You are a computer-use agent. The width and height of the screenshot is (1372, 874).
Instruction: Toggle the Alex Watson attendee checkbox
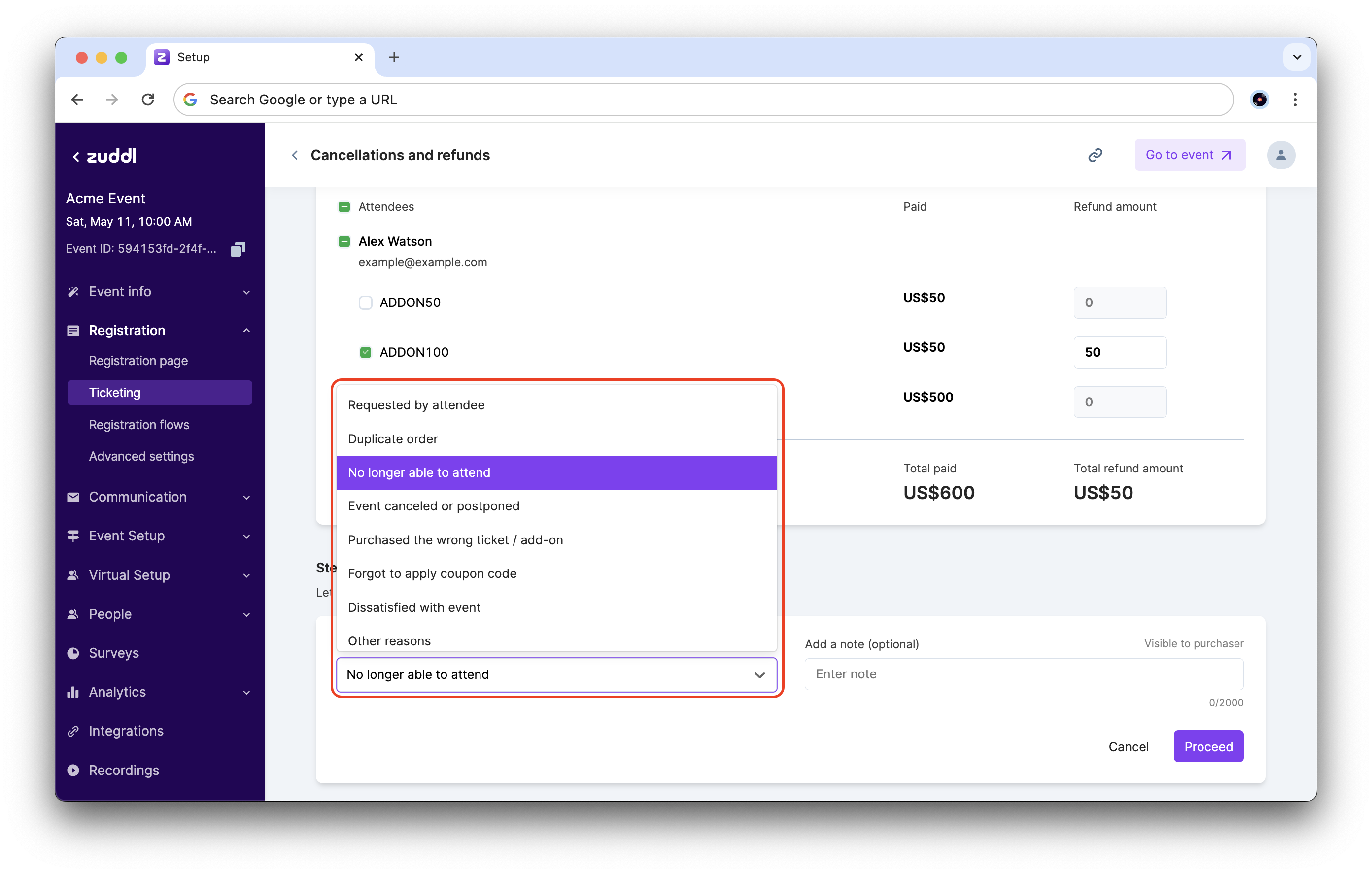click(343, 241)
